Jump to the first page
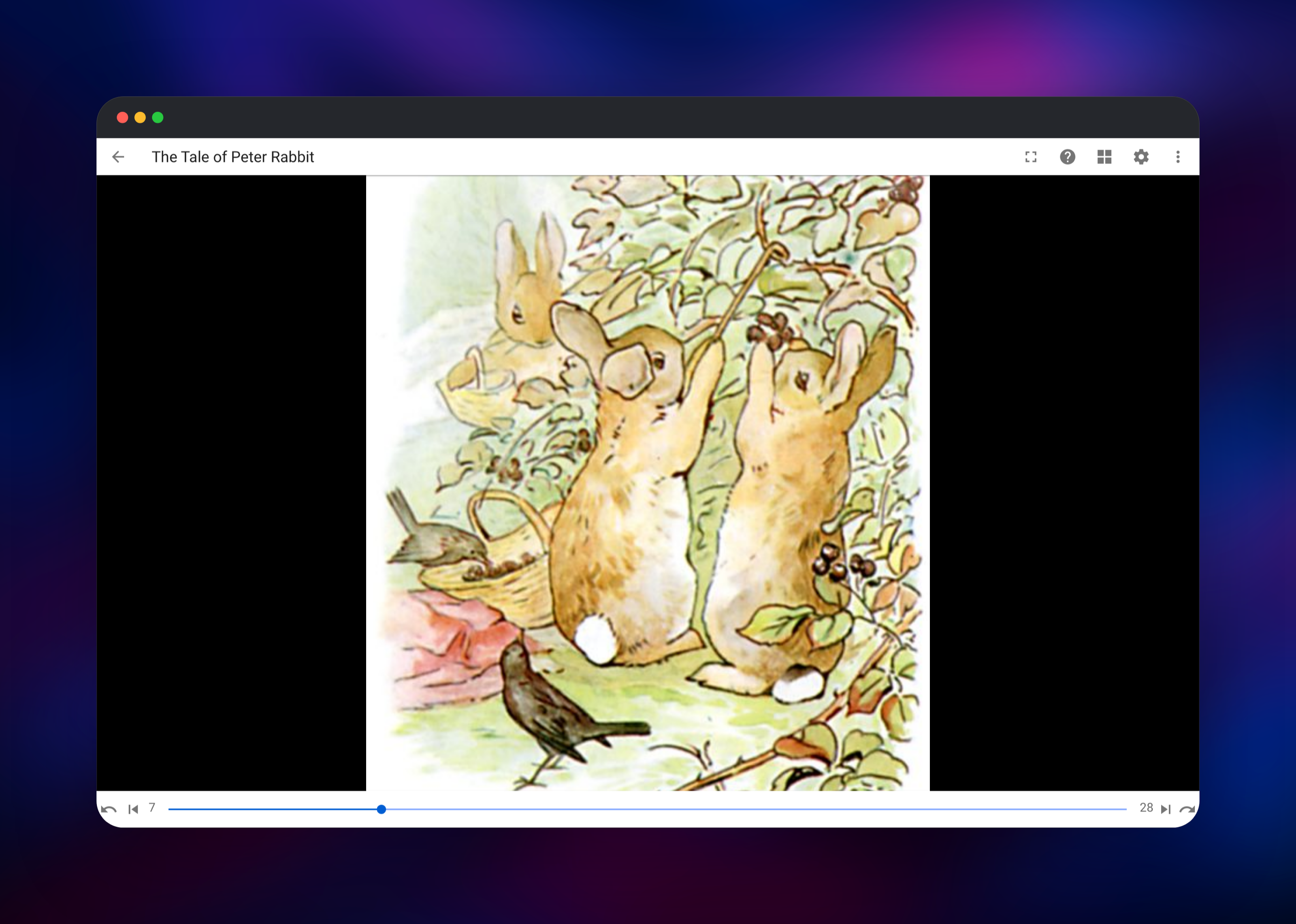Screen dimensions: 1296x924 (x=134, y=809)
